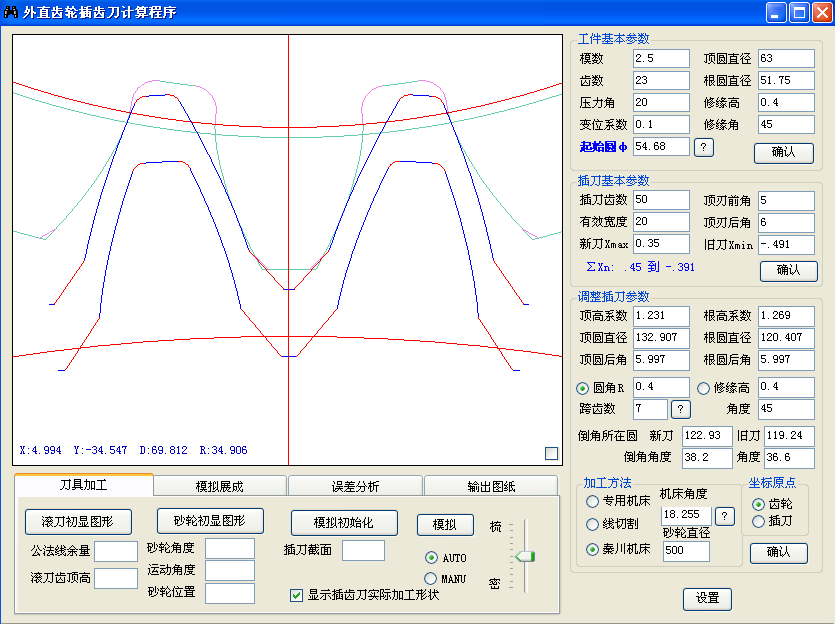The height and width of the screenshot is (624, 835).
Task: Click the 滚刀初显图形 button
Action: coord(78,522)
